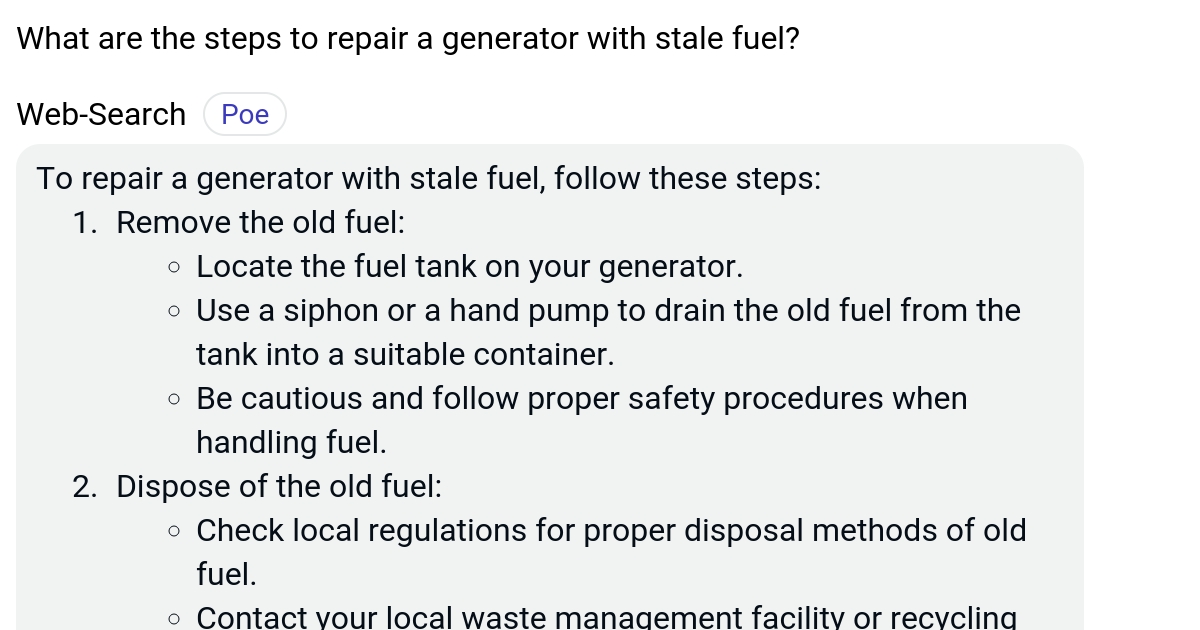Click the Poe badge beside Web-Search
The height and width of the screenshot is (630, 1200).
click(x=245, y=114)
